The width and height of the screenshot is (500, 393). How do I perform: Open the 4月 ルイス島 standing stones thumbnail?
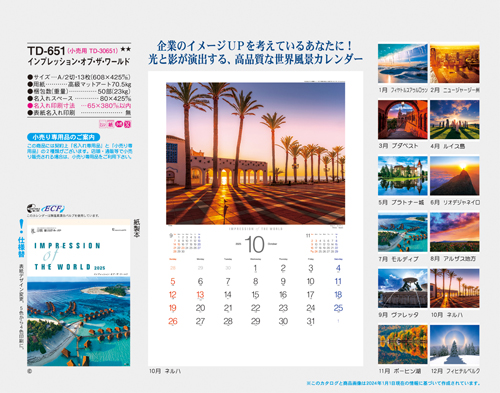coord(455,120)
